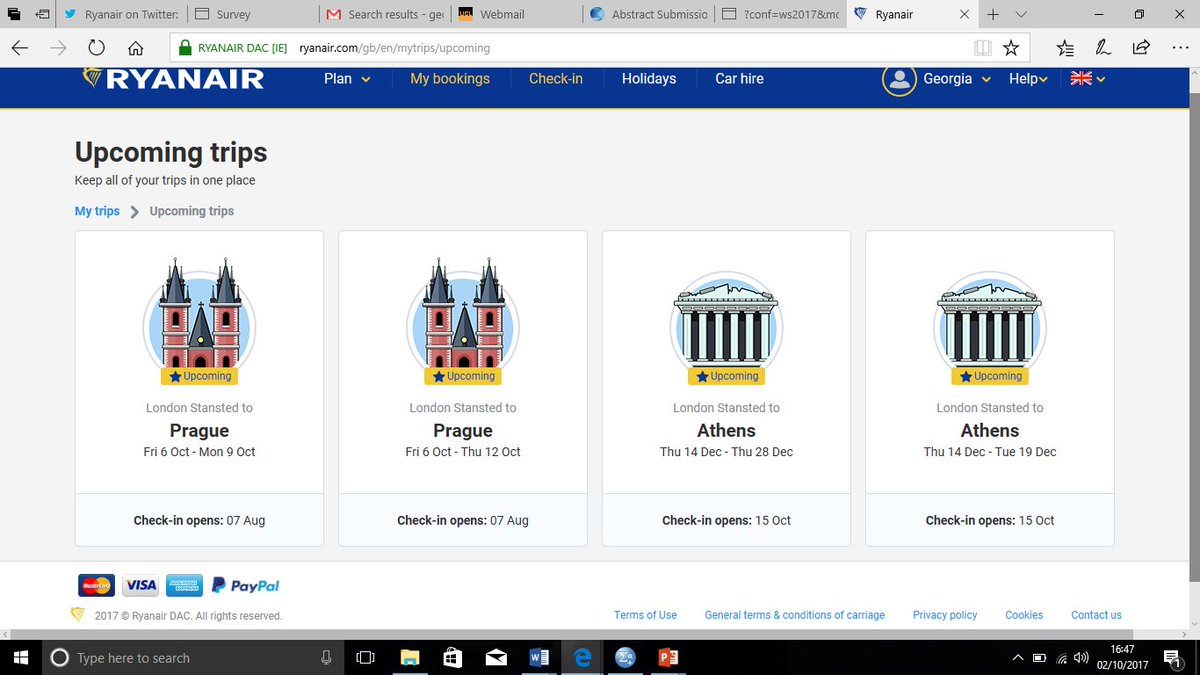This screenshot has width=1200, height=675.
Task: Open the tab list chevron dropdown
Action: (x=1021, y=15)
